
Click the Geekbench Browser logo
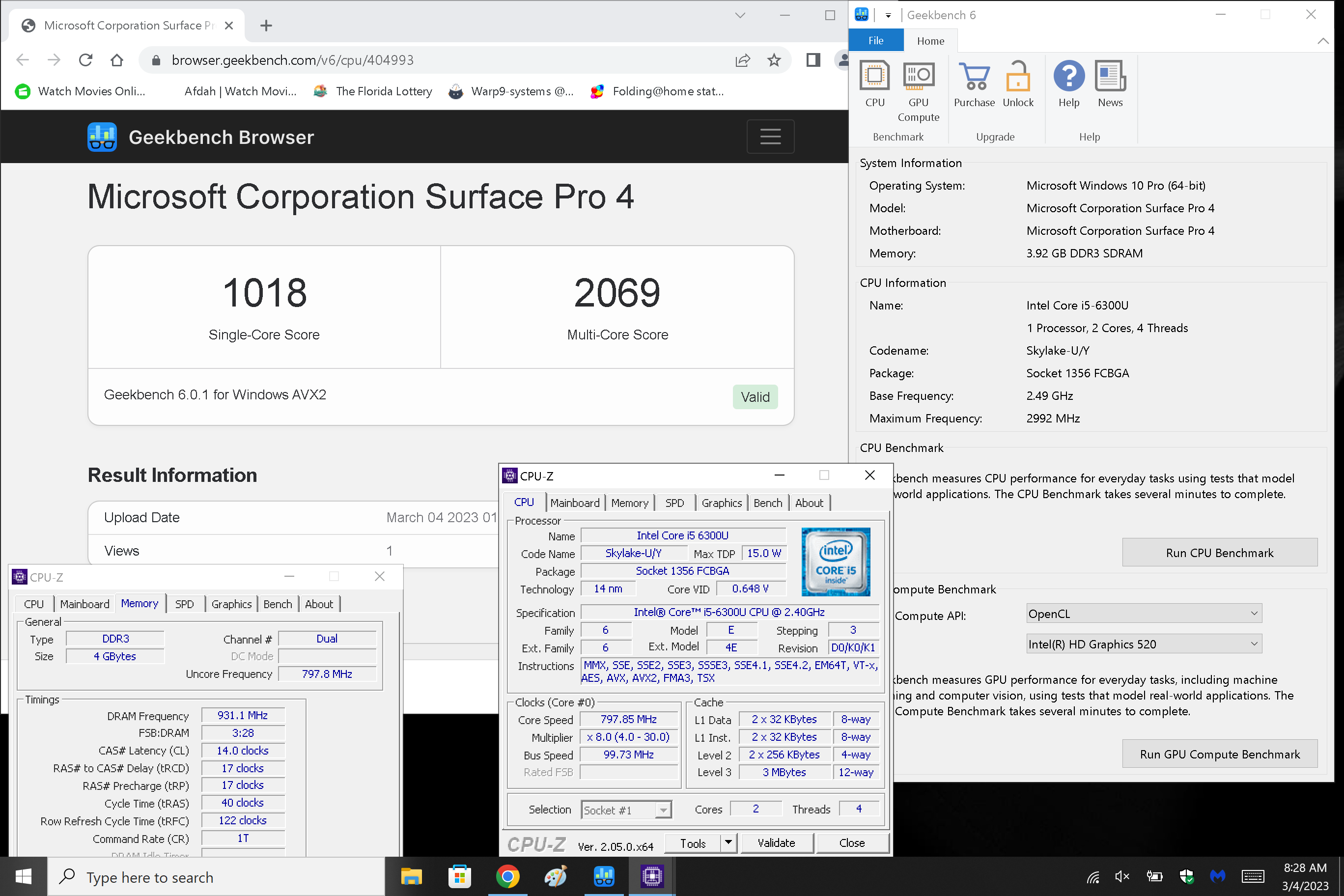point(102,137)
